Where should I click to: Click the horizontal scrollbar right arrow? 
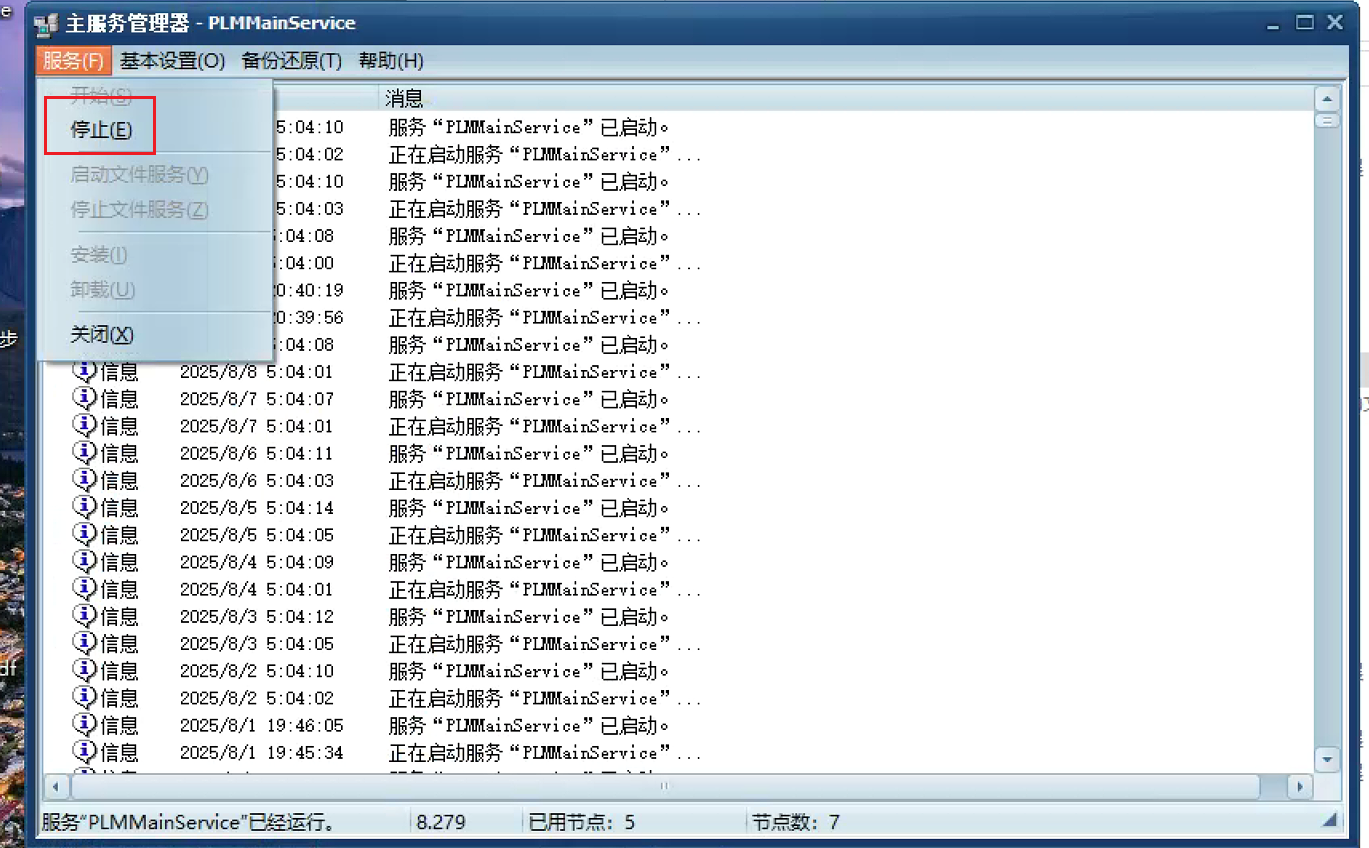coord(1300,786)
